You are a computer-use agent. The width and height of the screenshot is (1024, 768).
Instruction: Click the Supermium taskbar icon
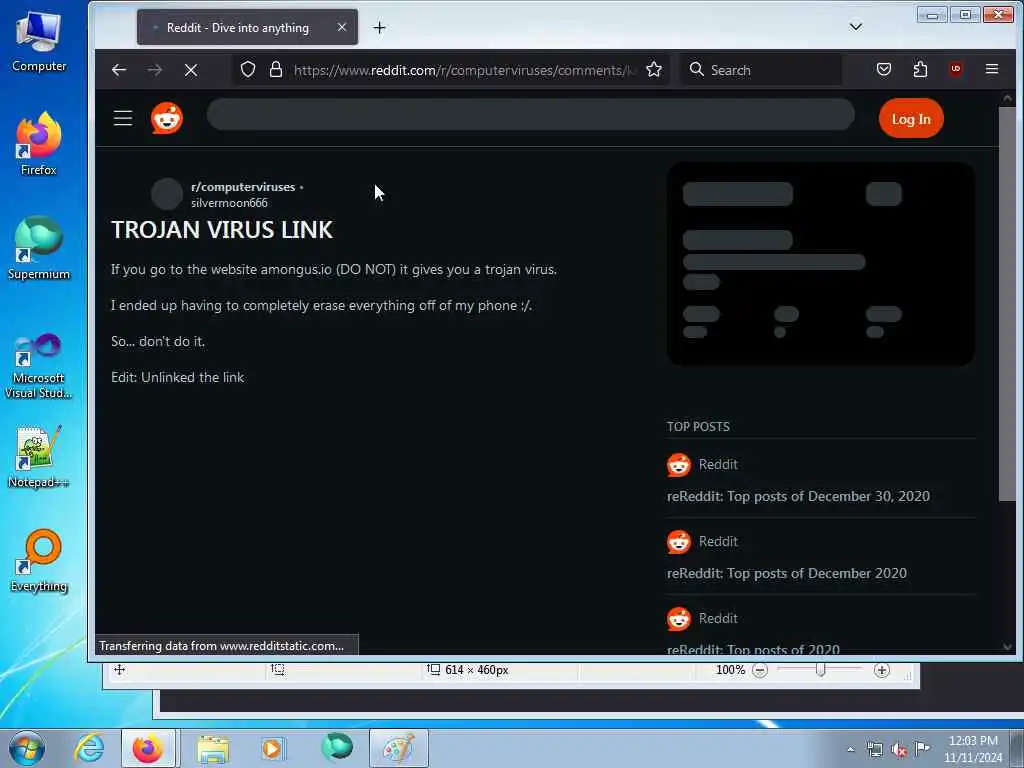[337, 748]
